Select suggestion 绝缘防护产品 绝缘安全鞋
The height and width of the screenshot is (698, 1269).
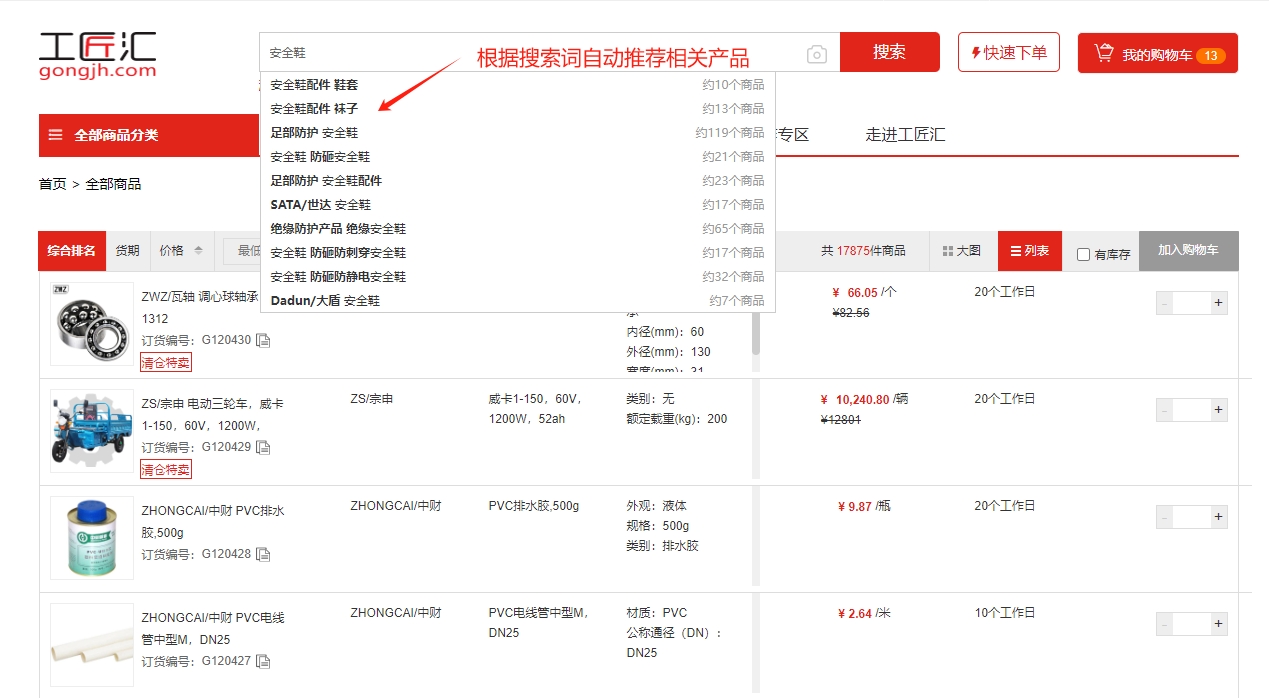(x=517, y=229)
